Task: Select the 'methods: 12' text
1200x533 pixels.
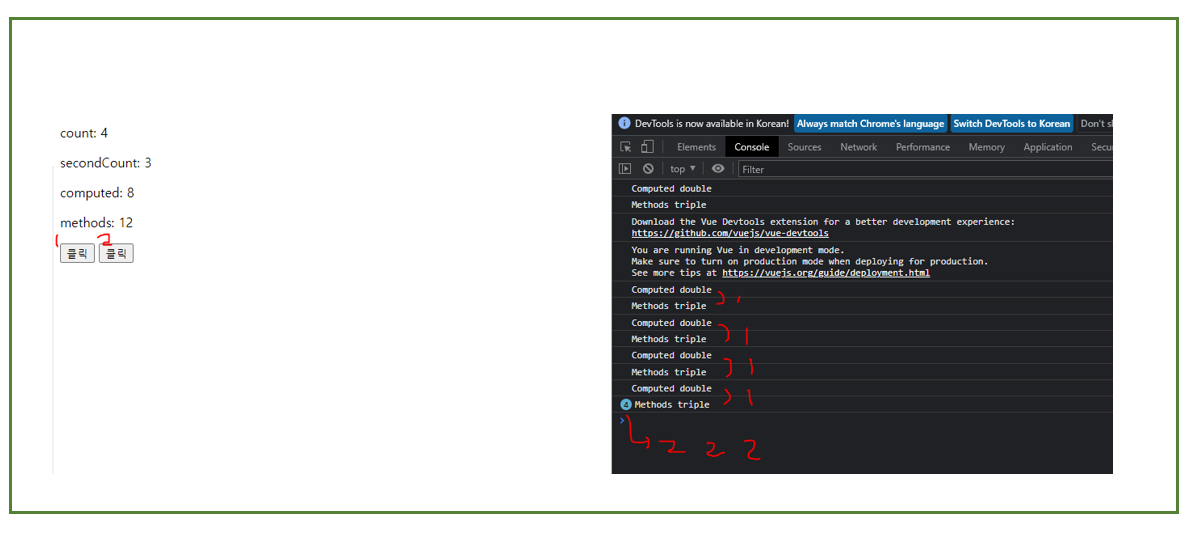Action: [x=96, y=223]
